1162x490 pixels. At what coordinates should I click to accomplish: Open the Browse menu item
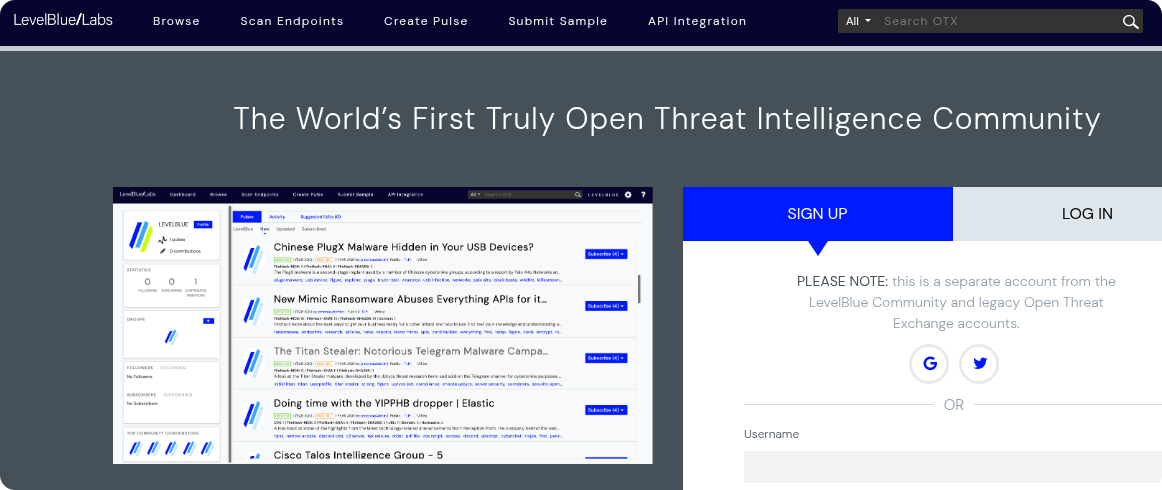[x=176, y=21]
